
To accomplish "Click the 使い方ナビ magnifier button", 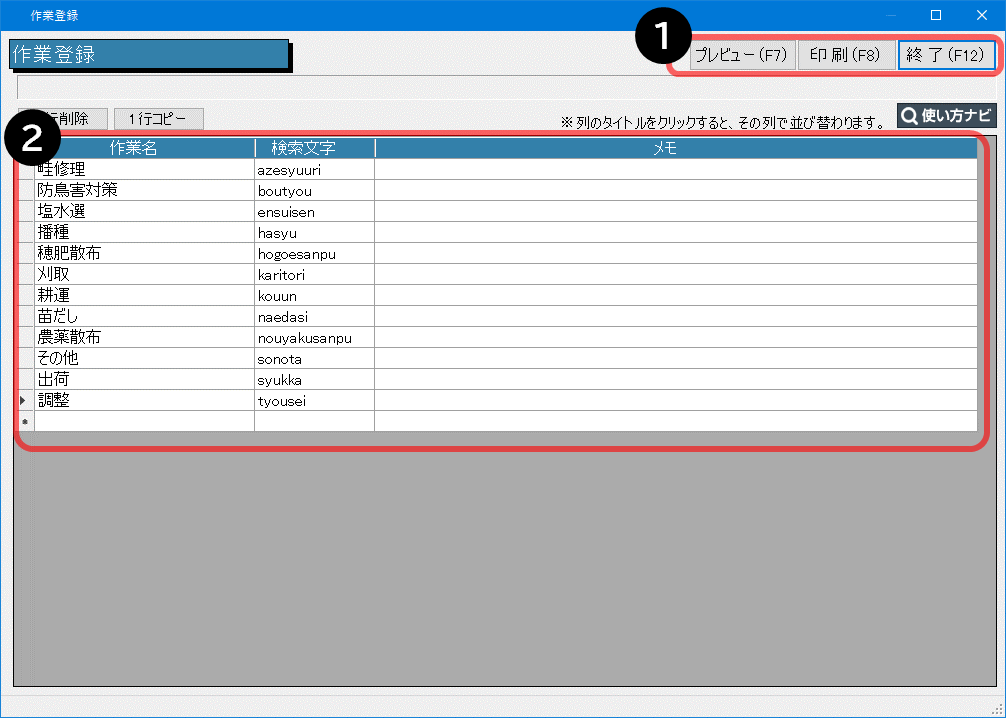I will coord(946,116).
